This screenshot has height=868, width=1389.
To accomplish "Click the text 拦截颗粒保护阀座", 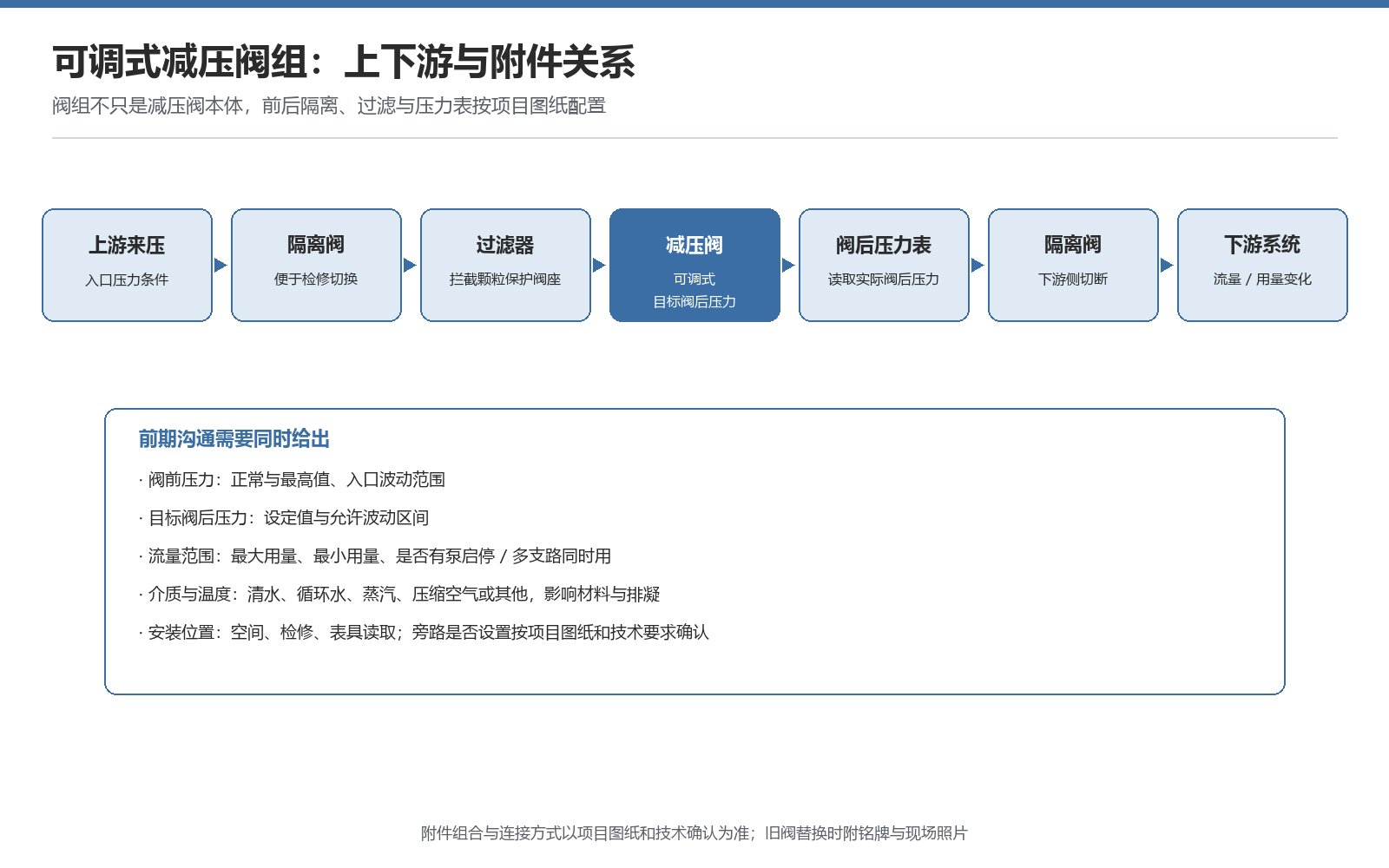I will click(x=505, y=279).
